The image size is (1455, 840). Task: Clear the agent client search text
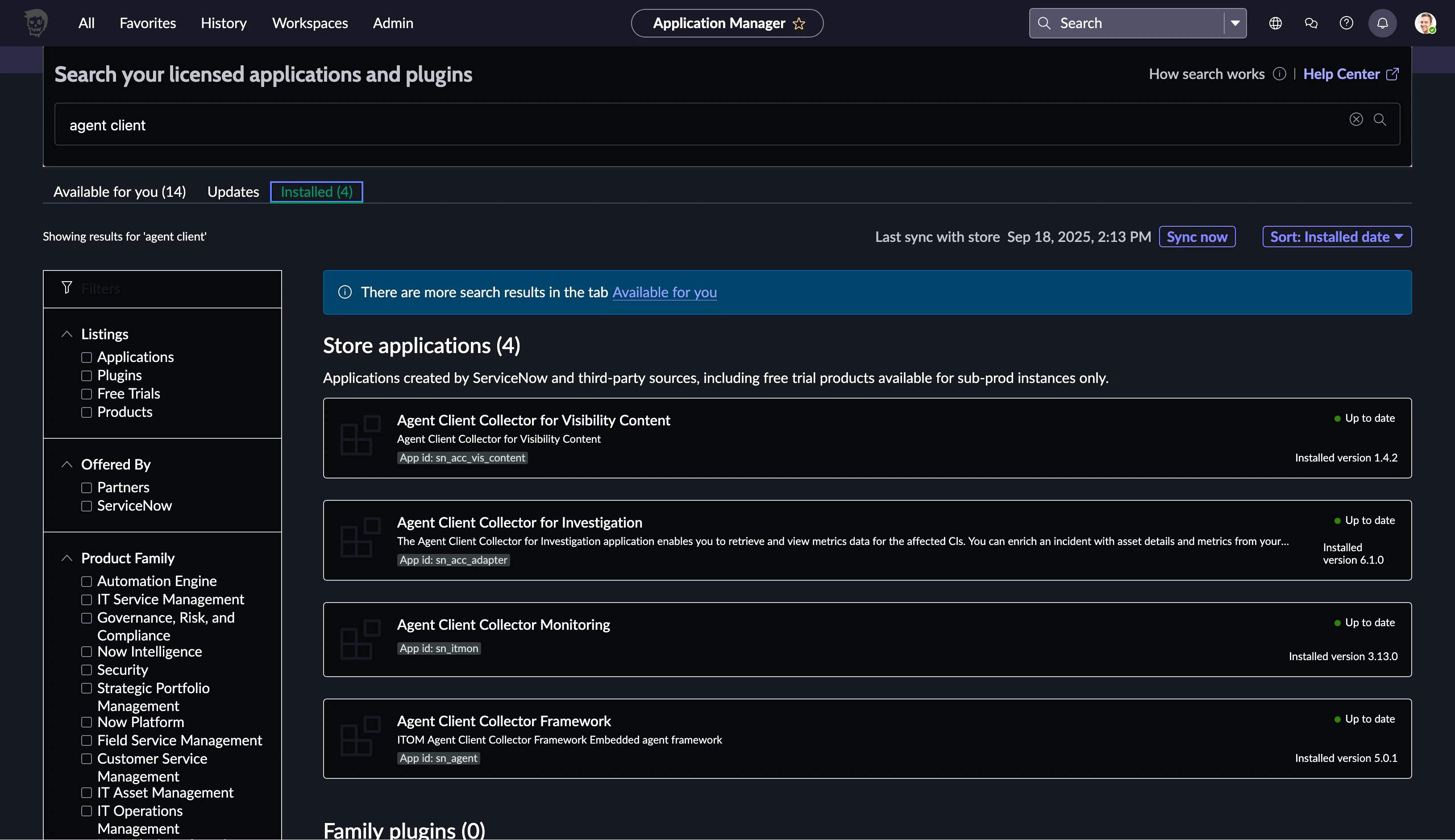pos(1356,119)
